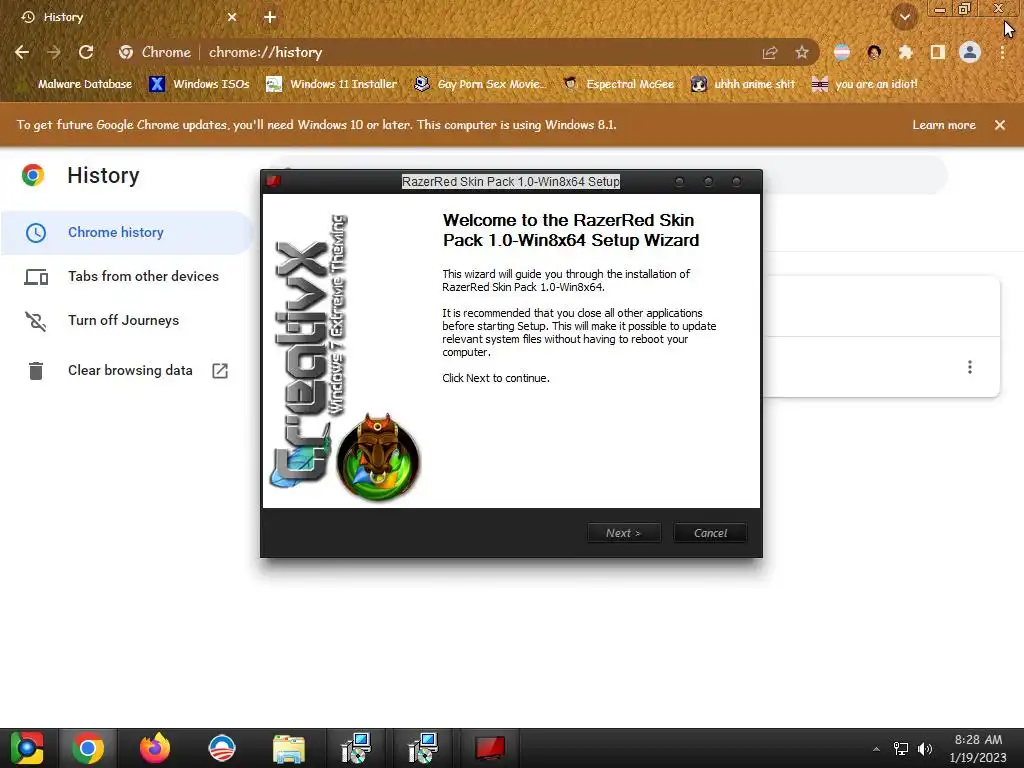1024x768 pixels.
Task: Reload the page with the refresh icon
Action: point(86,52)
